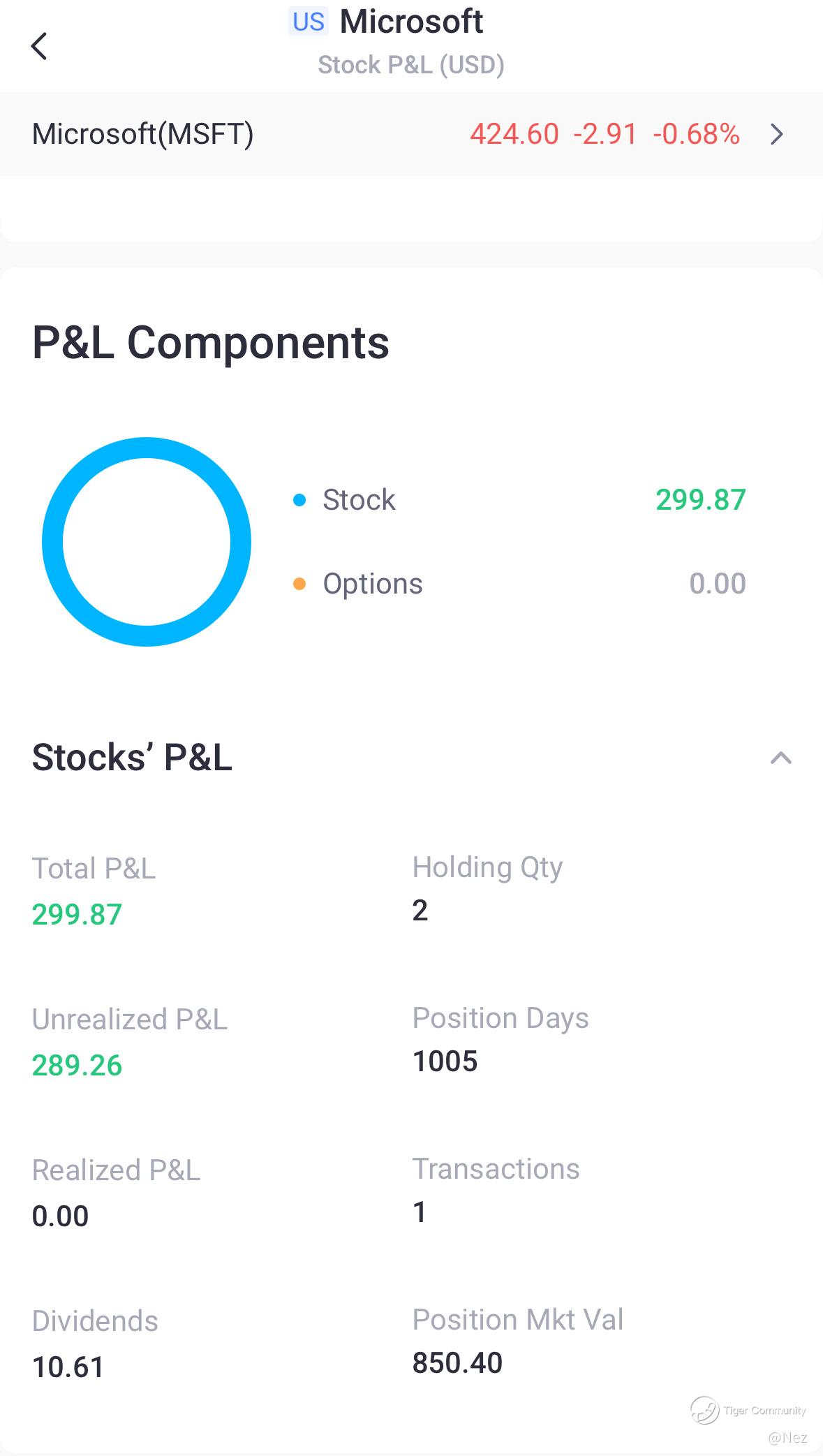823x1456 pixels.
Task: Open Microsoft quote details via right chevron
Action: (x=776, y=134)
